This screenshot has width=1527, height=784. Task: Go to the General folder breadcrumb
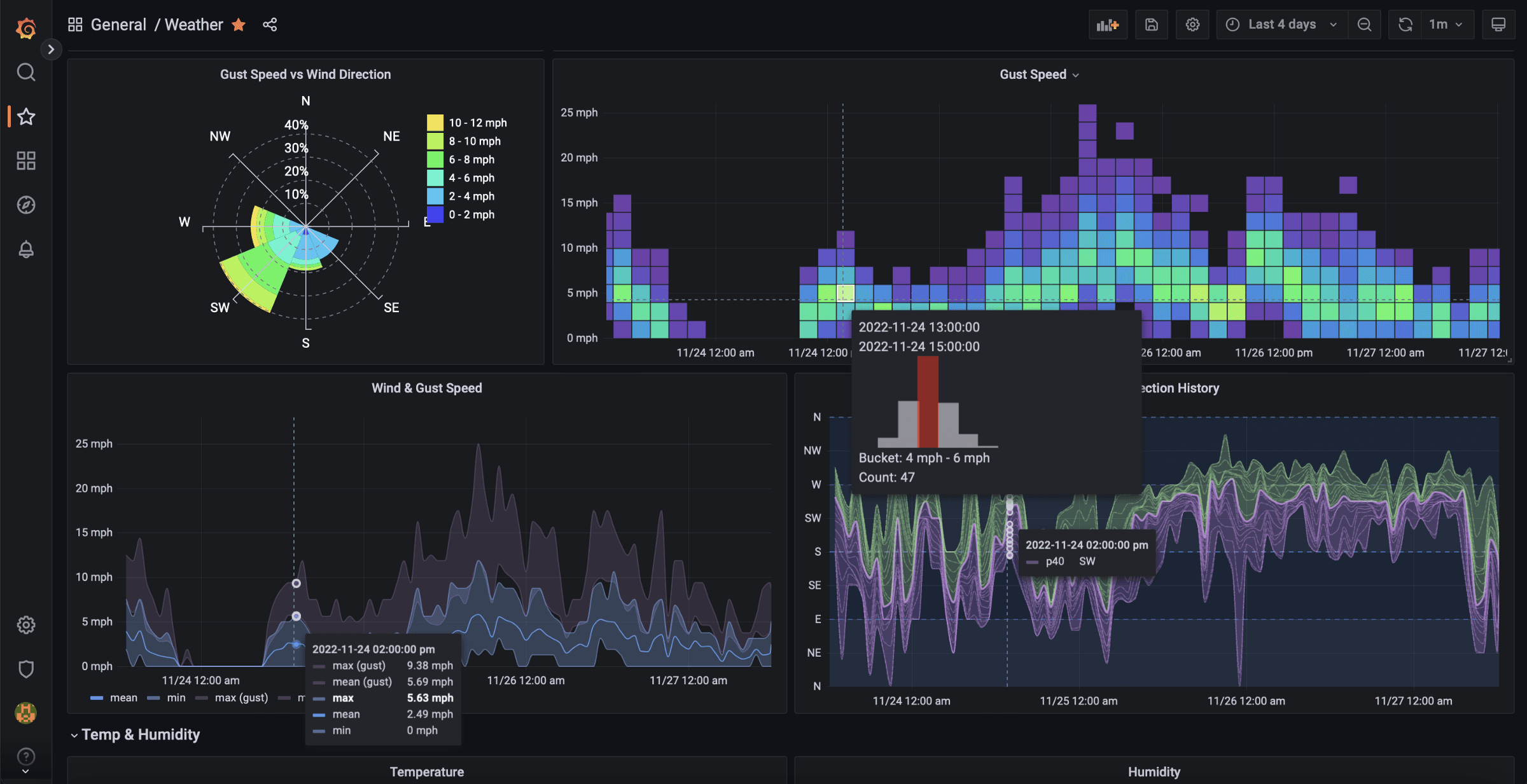click(118, 25)
